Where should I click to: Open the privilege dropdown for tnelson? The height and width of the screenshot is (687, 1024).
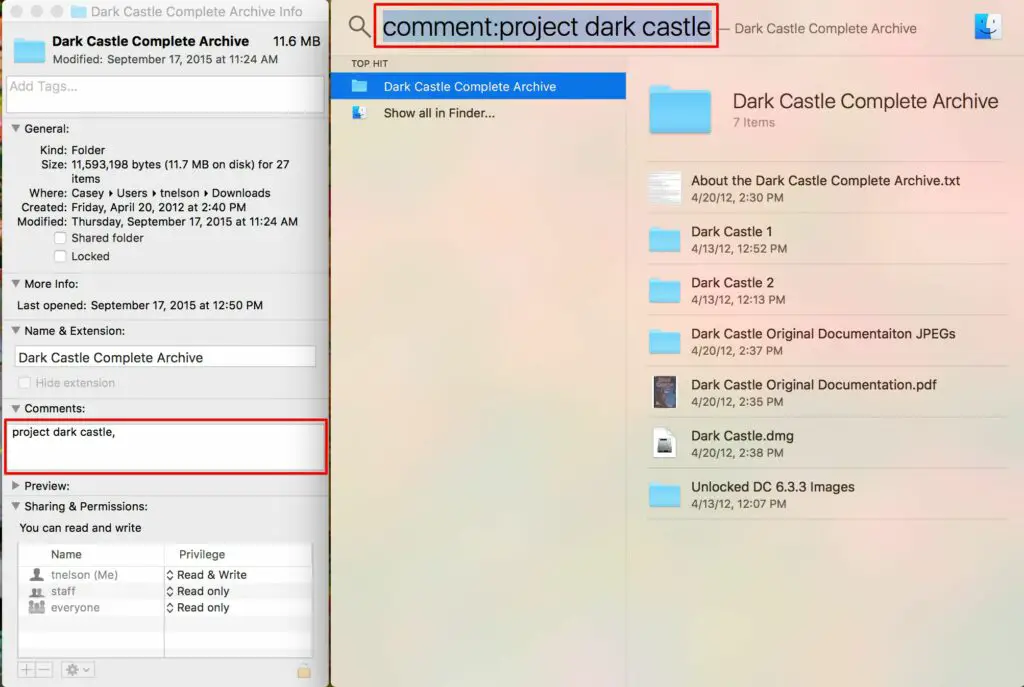[206, 575]
